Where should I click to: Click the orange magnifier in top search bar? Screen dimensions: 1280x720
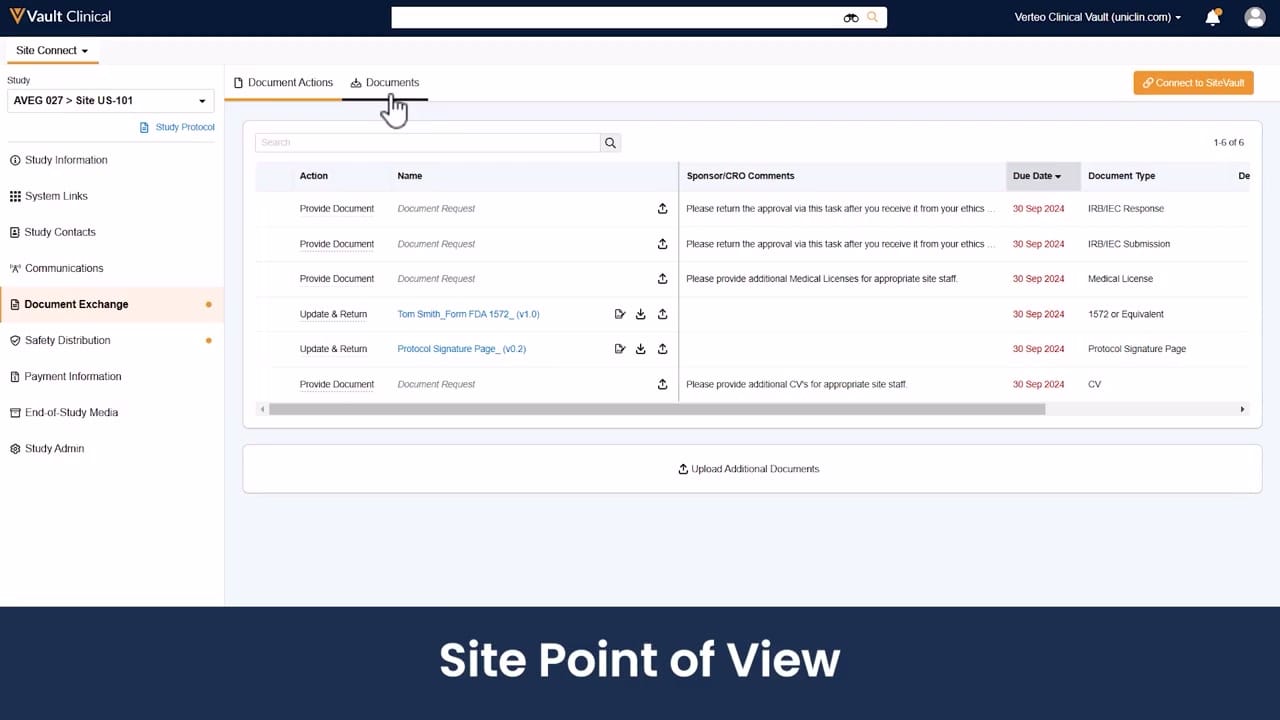coord(873,17)
